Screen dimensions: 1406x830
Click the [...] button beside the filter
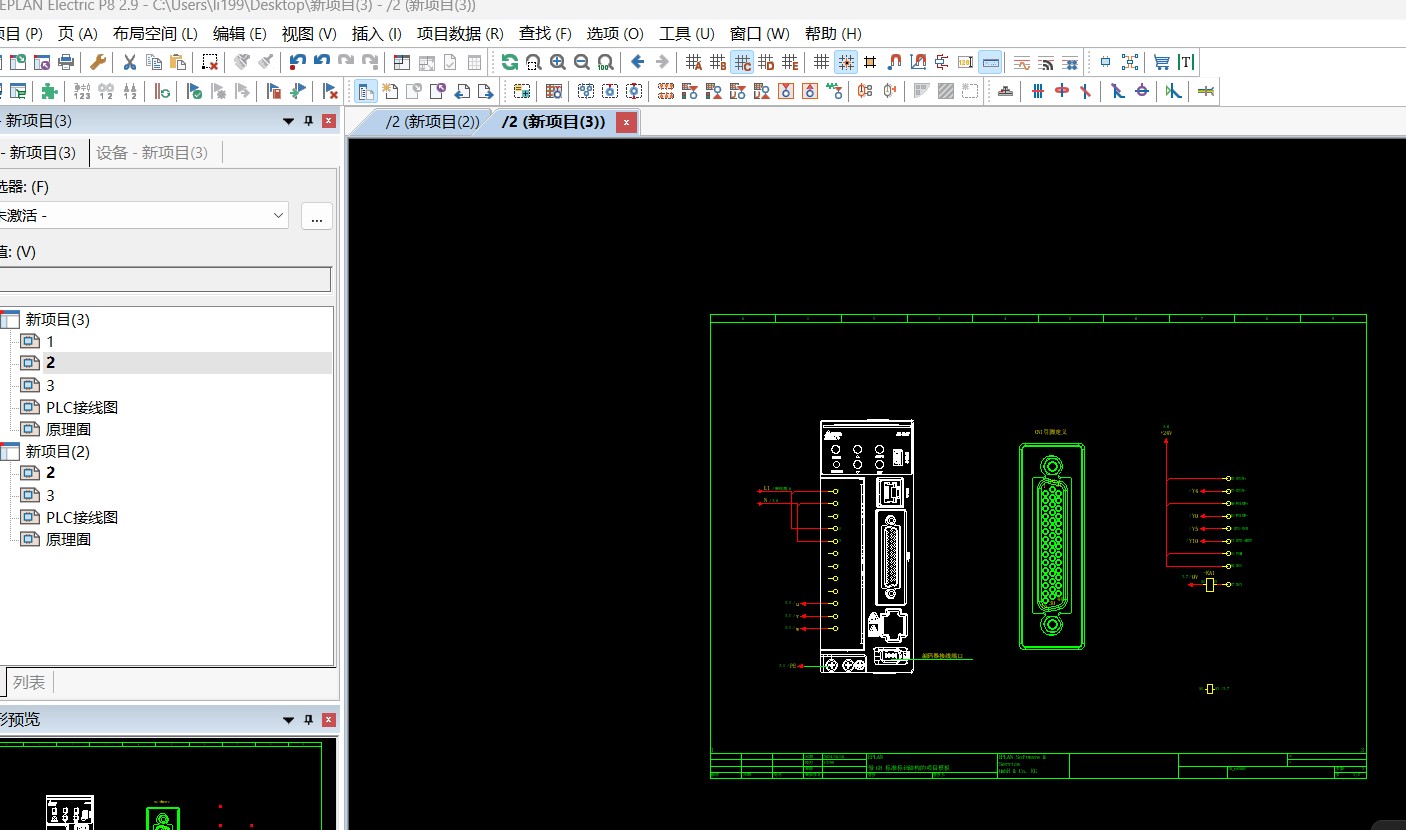(x=316, y=215)
